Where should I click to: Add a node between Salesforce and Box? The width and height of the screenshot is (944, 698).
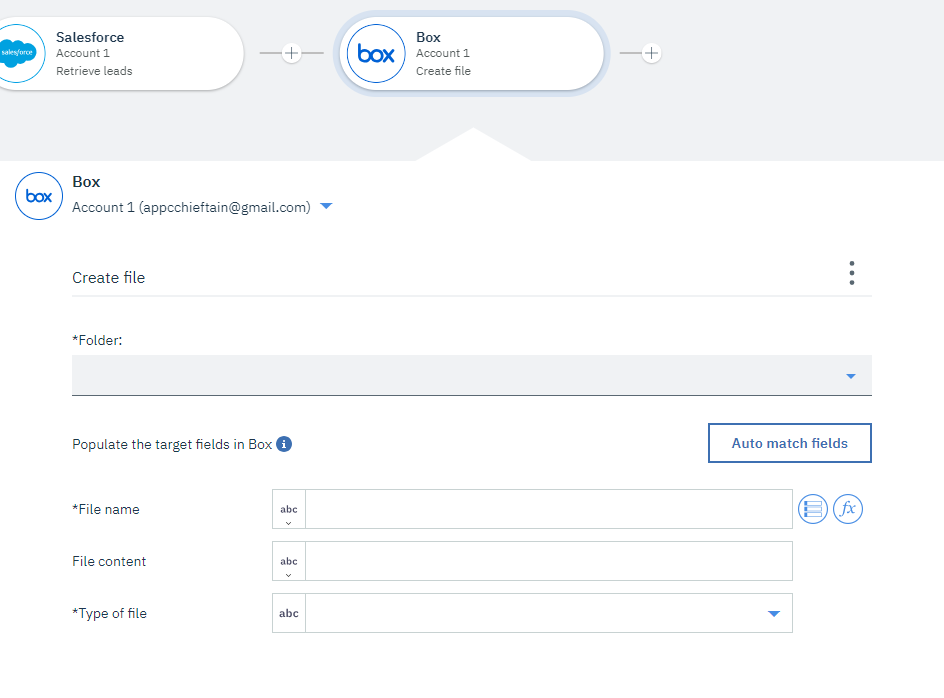pos(291,53)
